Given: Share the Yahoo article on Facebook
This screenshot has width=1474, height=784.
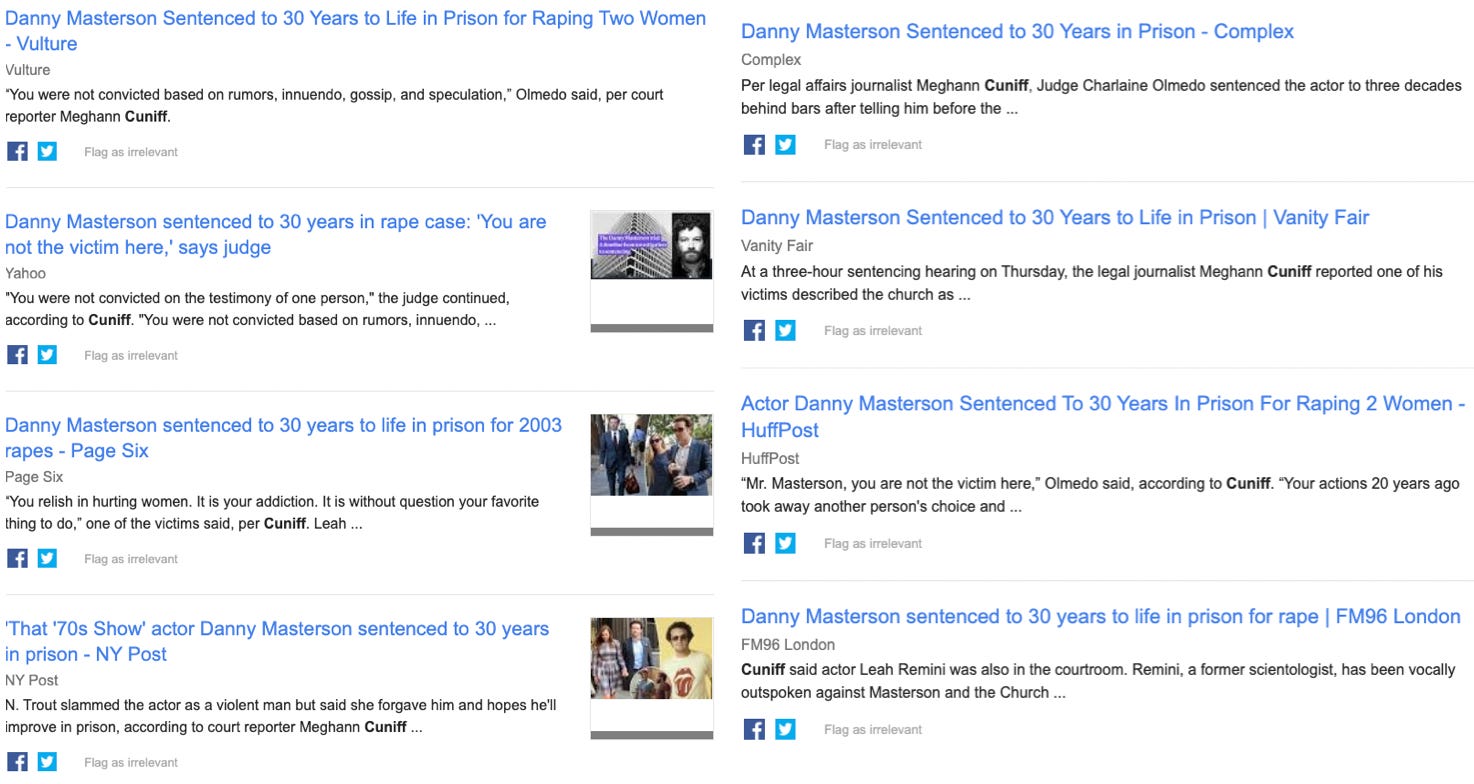Looking at the screenshot, I should [17, 354].
